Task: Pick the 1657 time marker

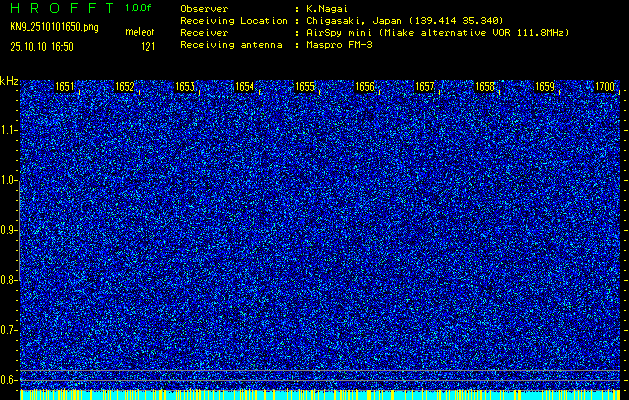Action: [425, 87]
